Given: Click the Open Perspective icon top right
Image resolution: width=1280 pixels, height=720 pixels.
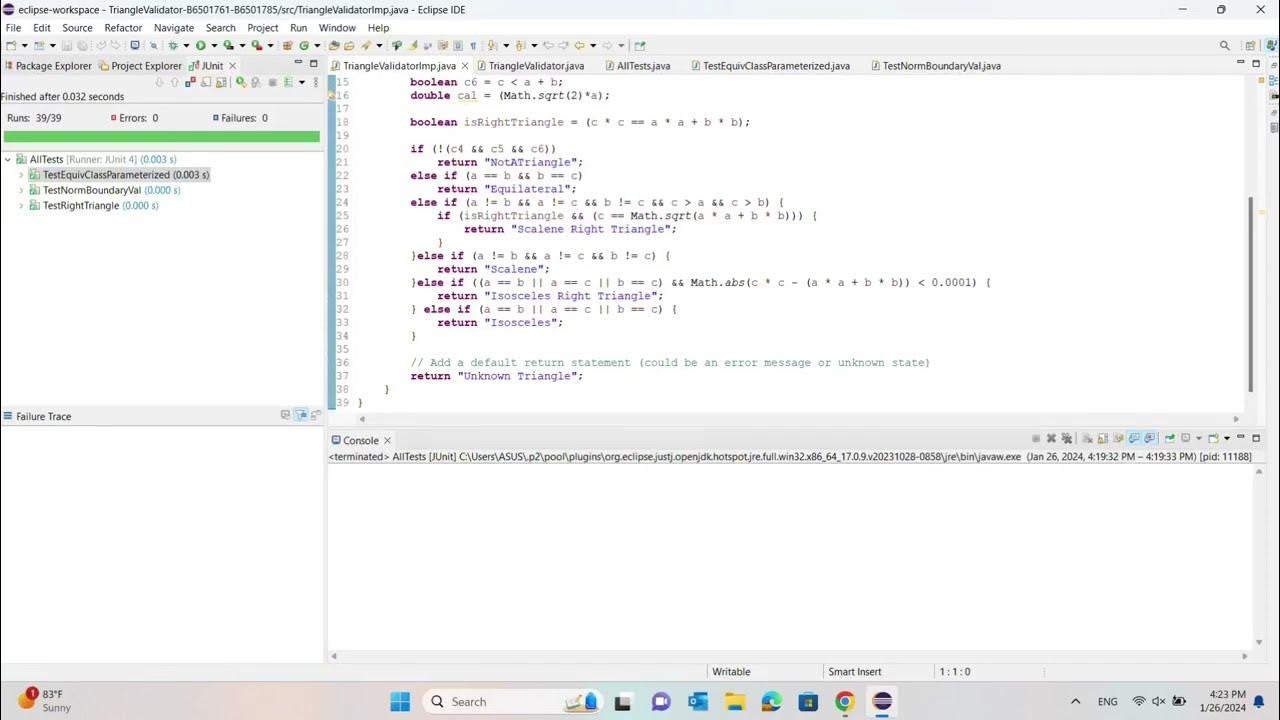Looking at the screenshot, I should [1250, 45].
